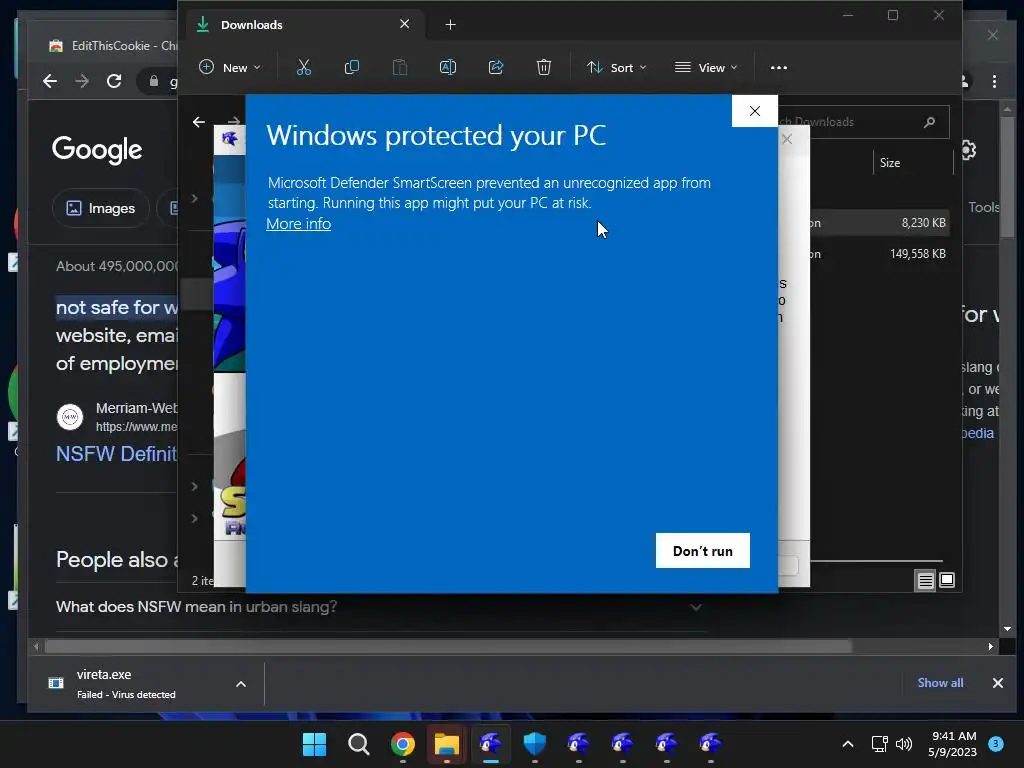Viewport: 1024px width, 768px height.
Task: Select file row showing 149,558 KB
Action: tap(878, 254)
